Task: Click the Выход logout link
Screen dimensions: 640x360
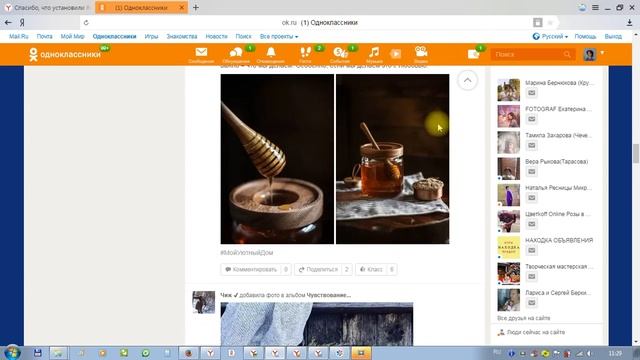Action: (613, 36)
